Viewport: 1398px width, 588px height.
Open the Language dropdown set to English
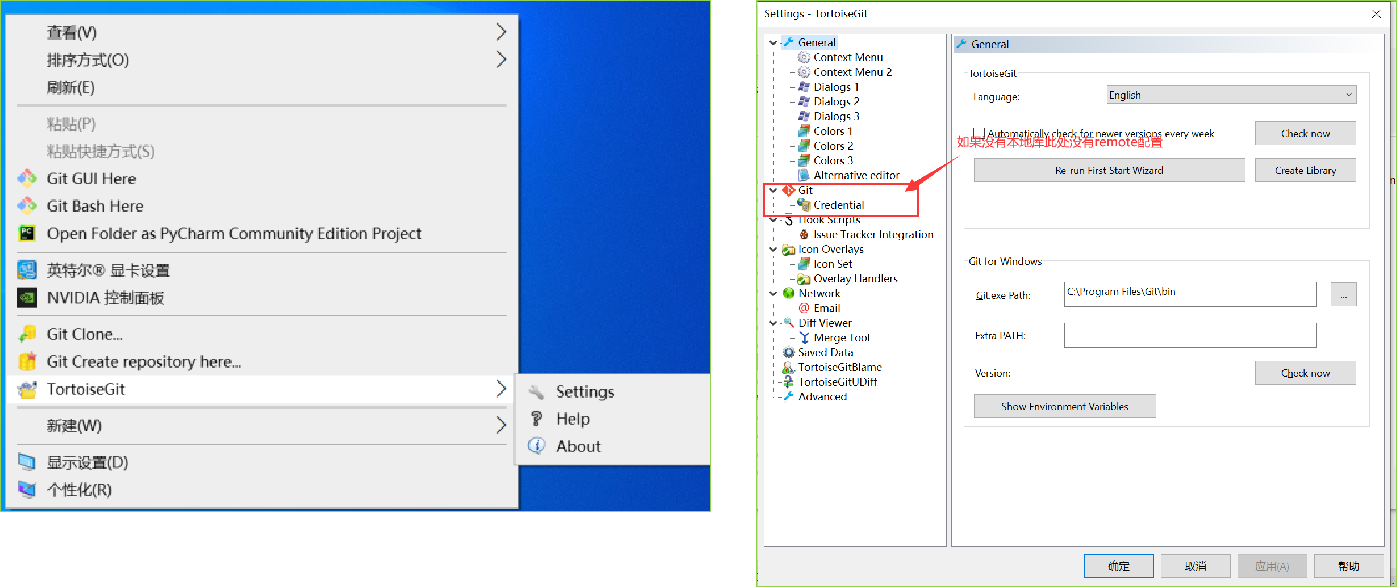click(x=1231, y=95)
